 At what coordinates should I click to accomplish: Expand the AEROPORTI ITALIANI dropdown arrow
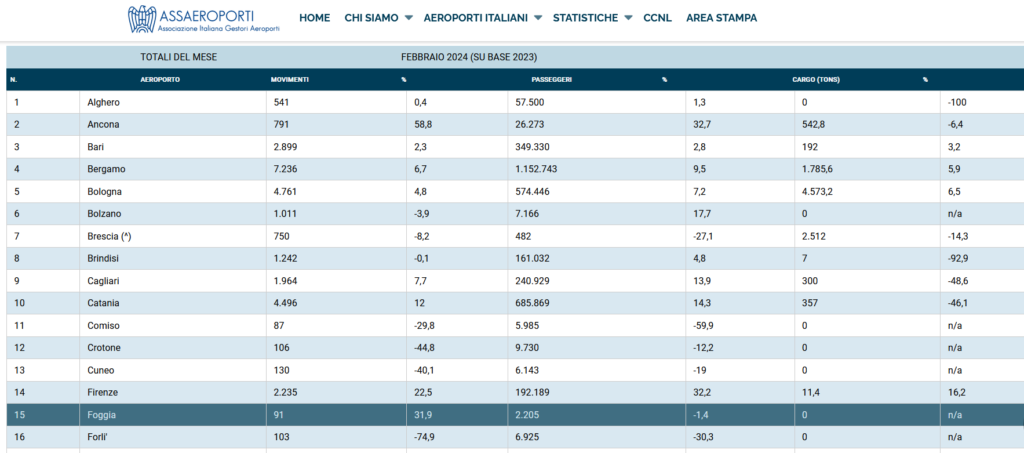(538, 18)
